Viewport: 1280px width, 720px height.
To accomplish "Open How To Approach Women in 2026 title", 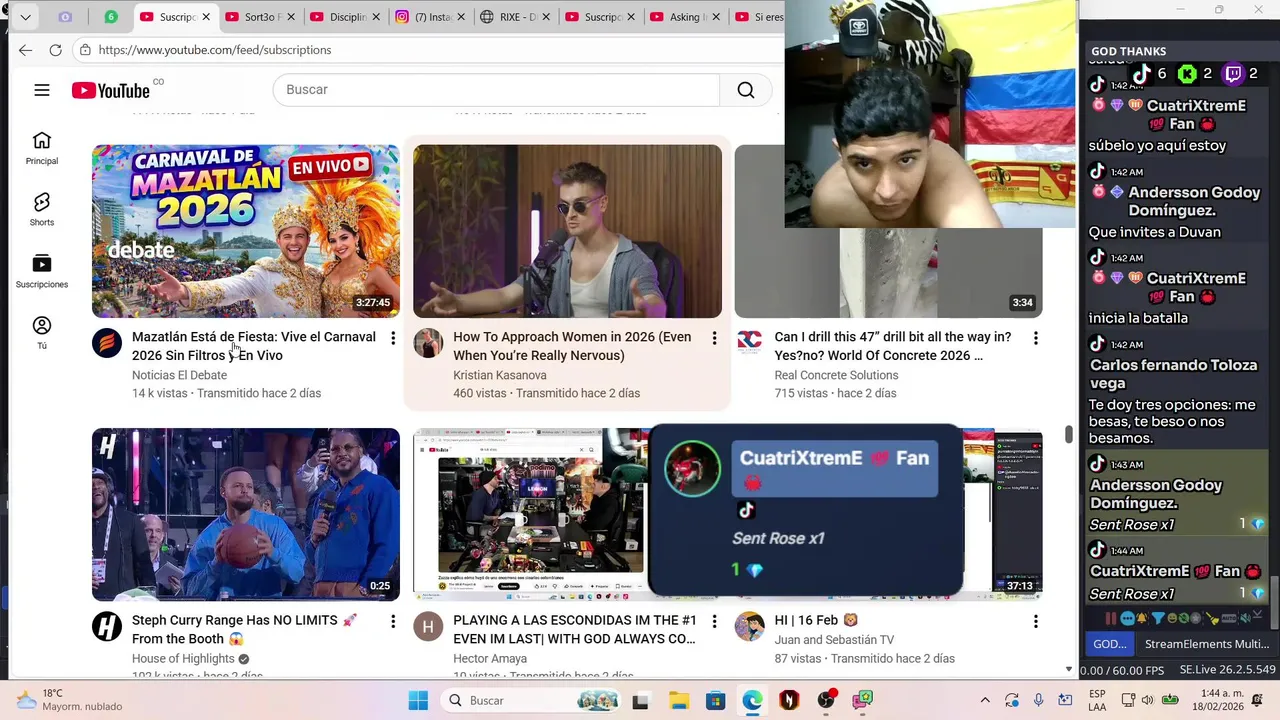I will [572, 346].
